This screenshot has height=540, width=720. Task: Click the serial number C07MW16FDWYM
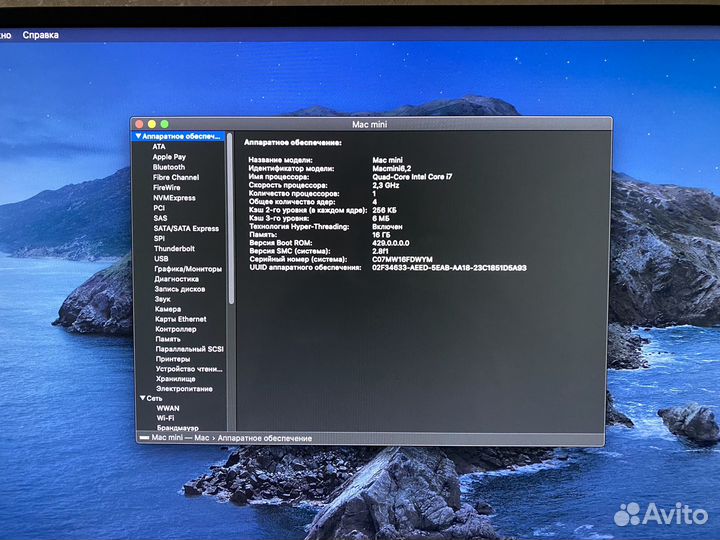(402, 259)
